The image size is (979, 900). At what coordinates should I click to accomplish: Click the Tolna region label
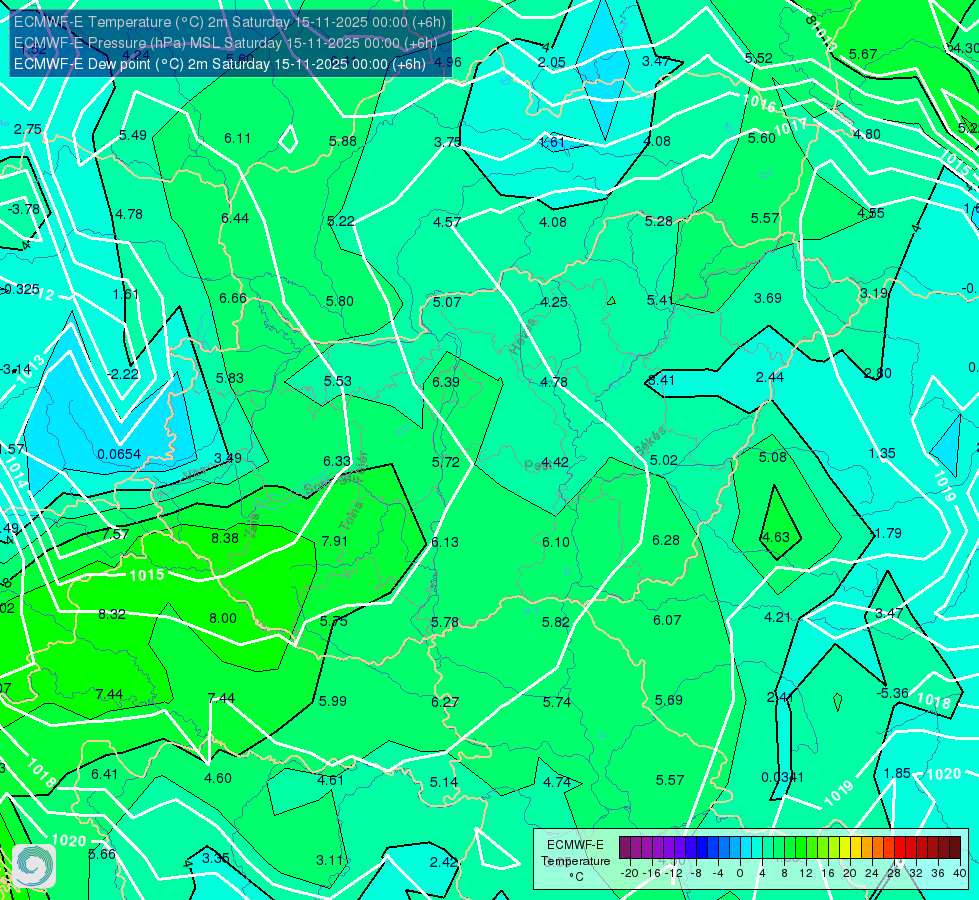(x=351, y=515)
